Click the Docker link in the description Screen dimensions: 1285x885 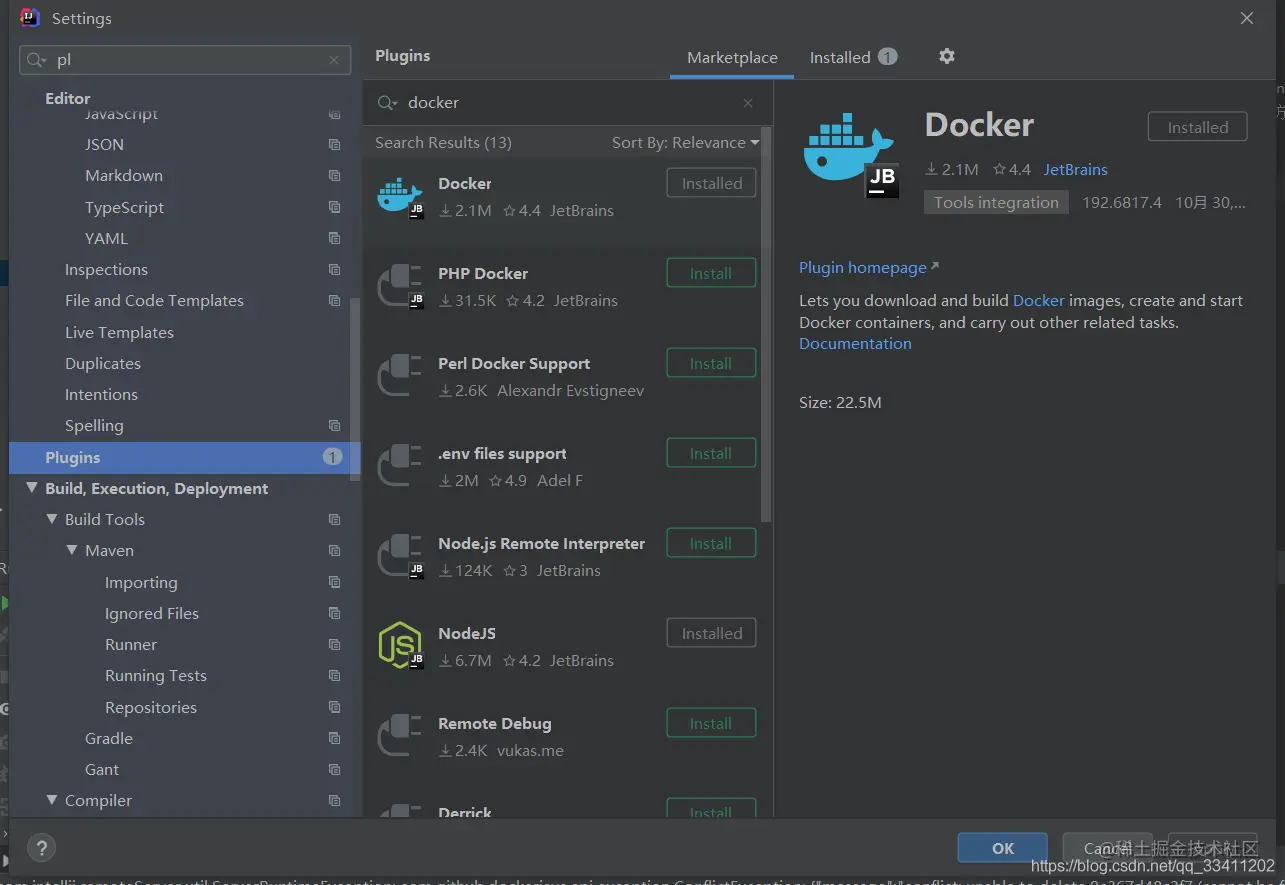coord(1039,300)
